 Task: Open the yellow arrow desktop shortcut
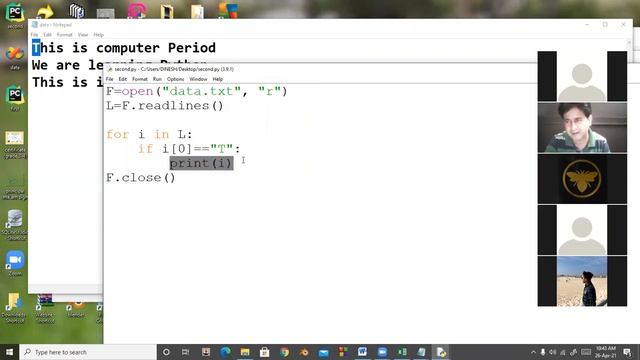click(x=45, y=11)
